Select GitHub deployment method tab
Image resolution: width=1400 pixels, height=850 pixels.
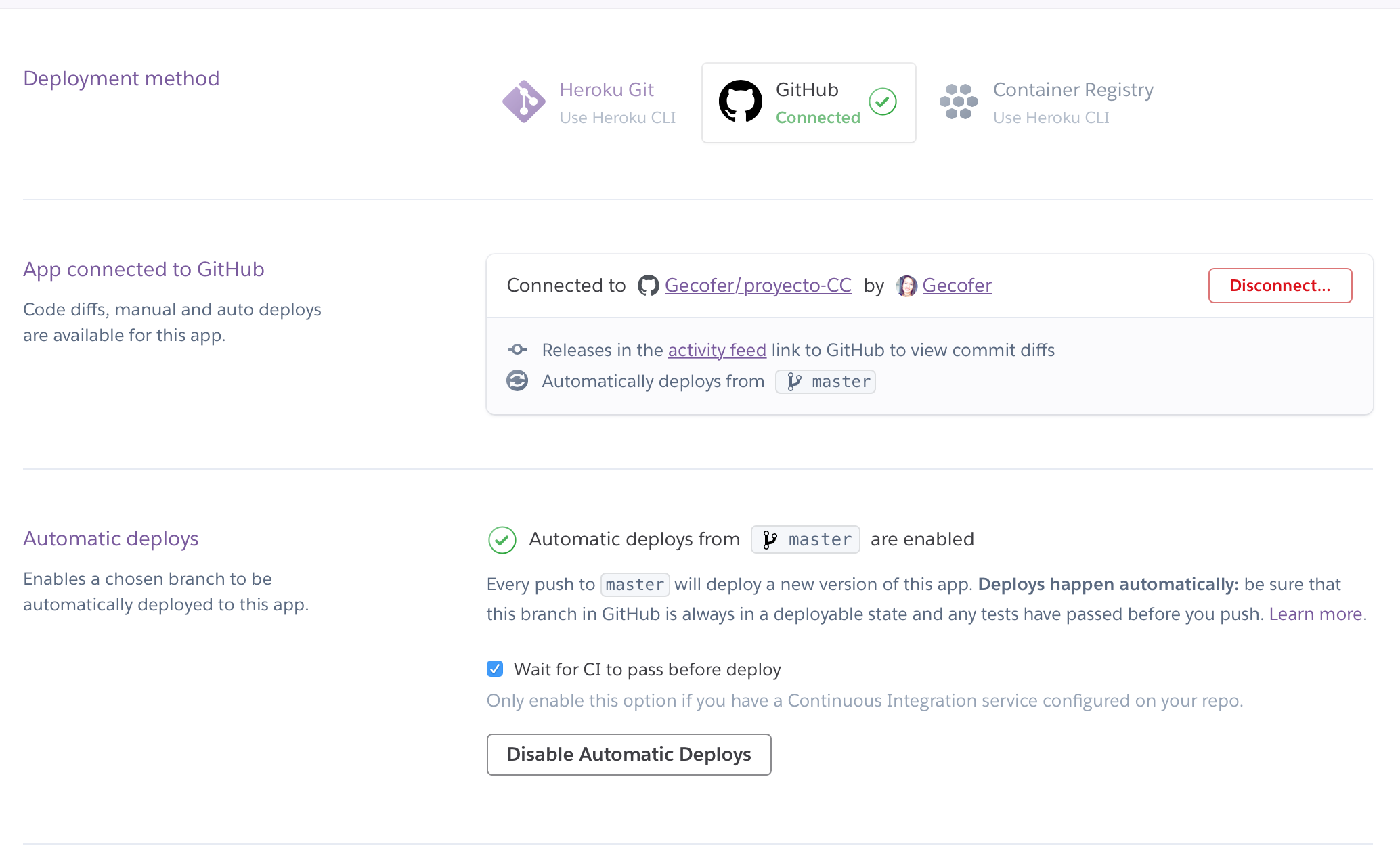coord(809,103)
